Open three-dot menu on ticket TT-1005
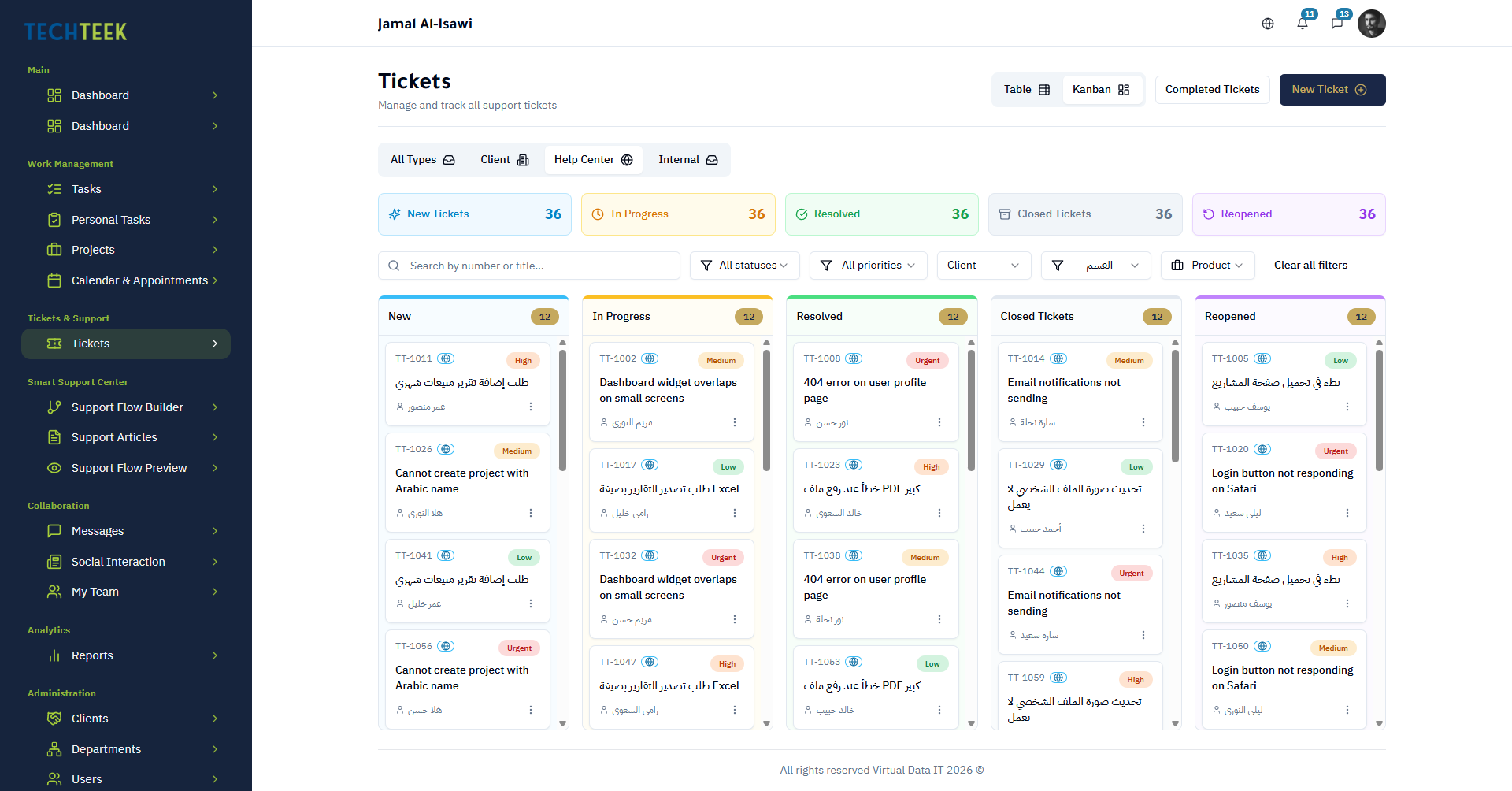Screen dimensions: 1512x791 click(x=1347, y=407)
